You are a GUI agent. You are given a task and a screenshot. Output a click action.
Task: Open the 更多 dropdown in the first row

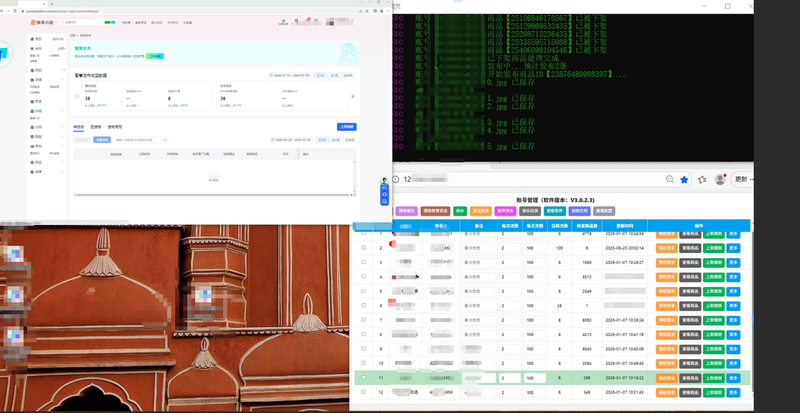pyautogui.click(x=734, y=233)
